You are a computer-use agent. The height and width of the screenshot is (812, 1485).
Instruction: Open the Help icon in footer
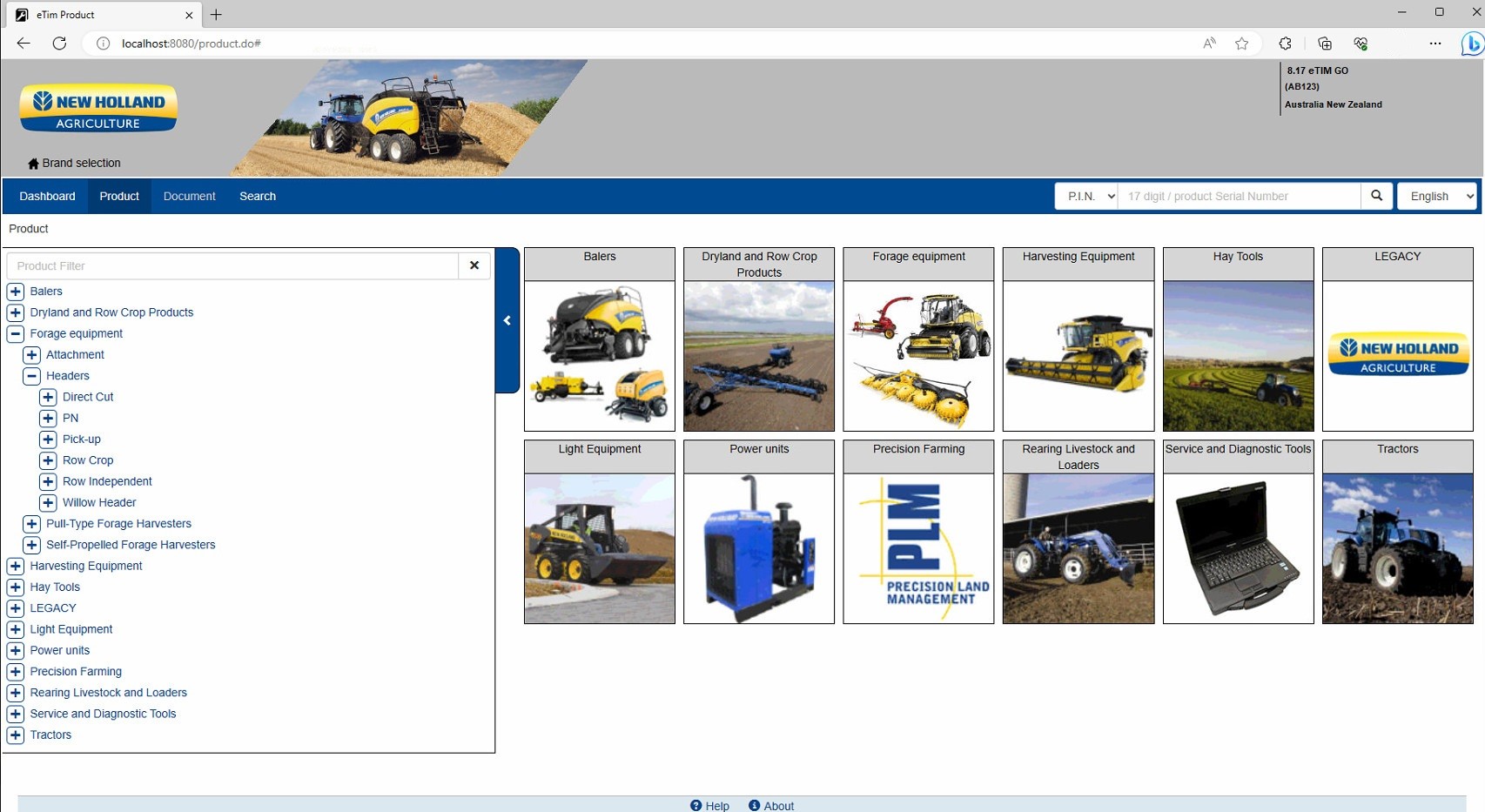coord(695,806)
